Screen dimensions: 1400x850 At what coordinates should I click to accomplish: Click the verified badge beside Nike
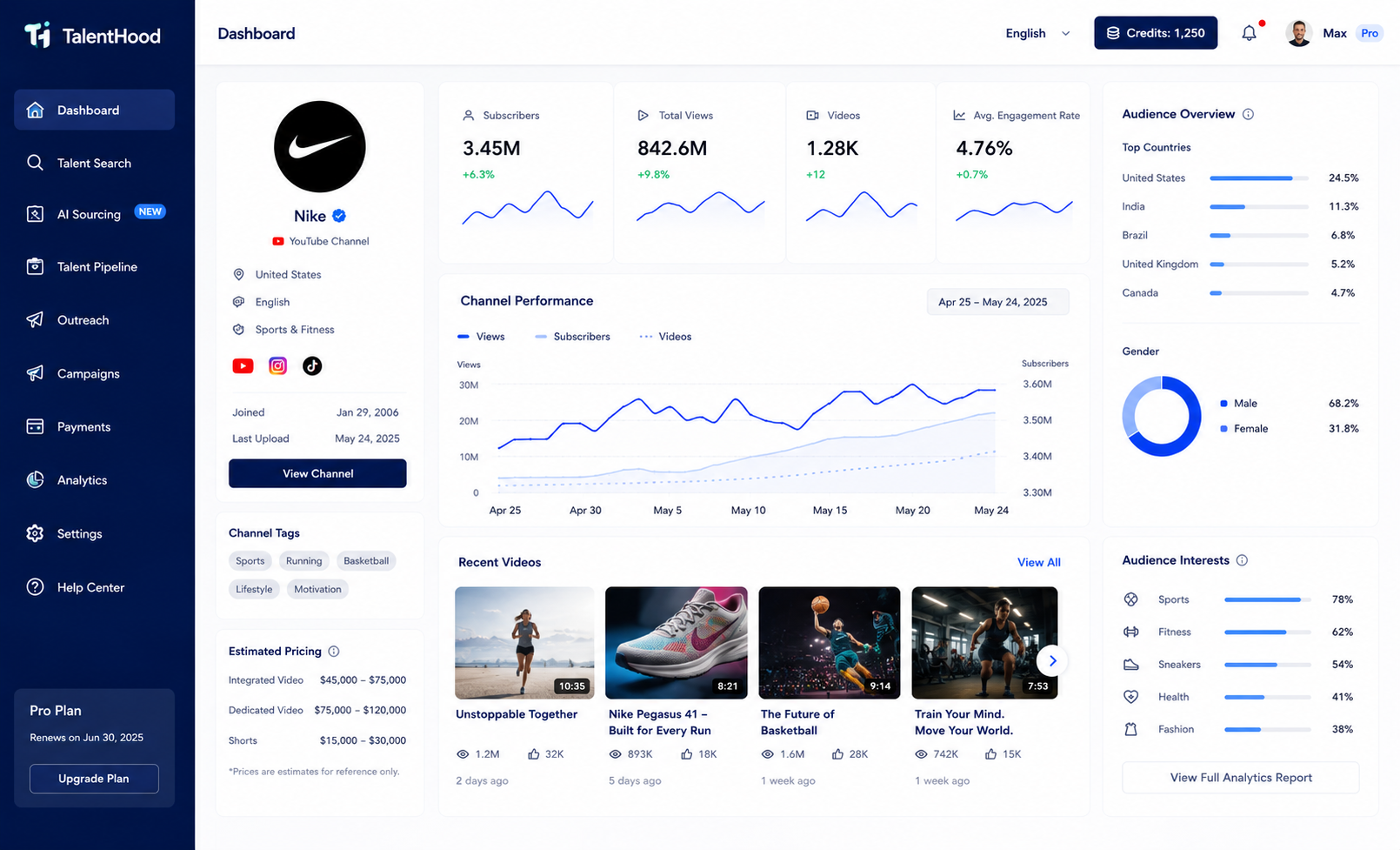tap(339, 216)
